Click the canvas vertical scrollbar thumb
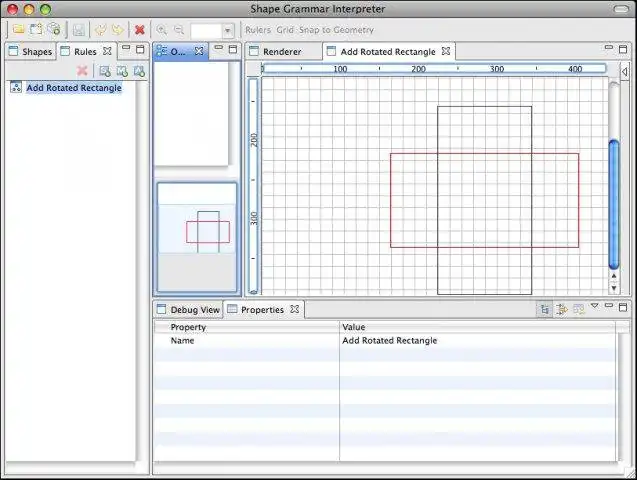637x480 pixels. [614, 204]
